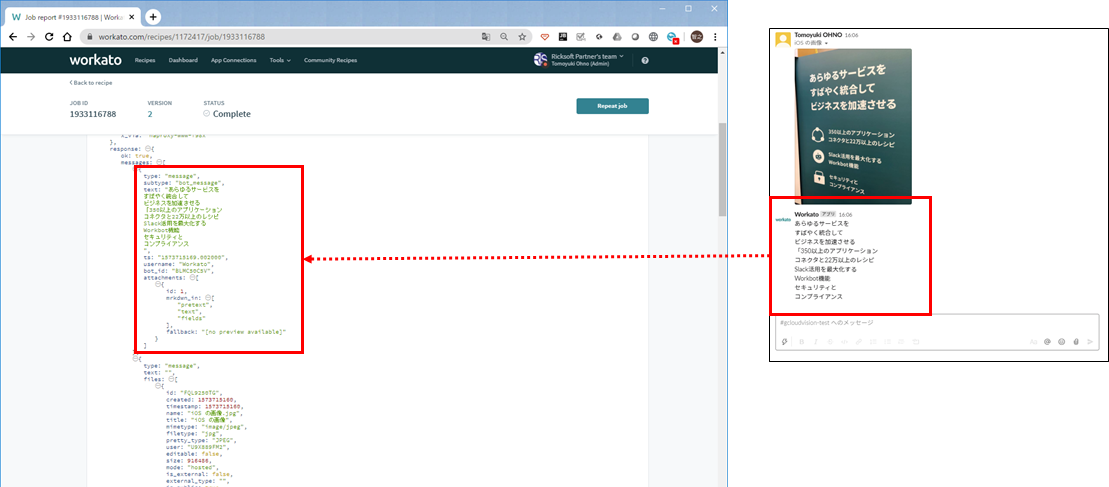Image resolution: width=1109 pixels, height=487 pixels.
Task: Open a new browser tab
Action: coord(153,16)
